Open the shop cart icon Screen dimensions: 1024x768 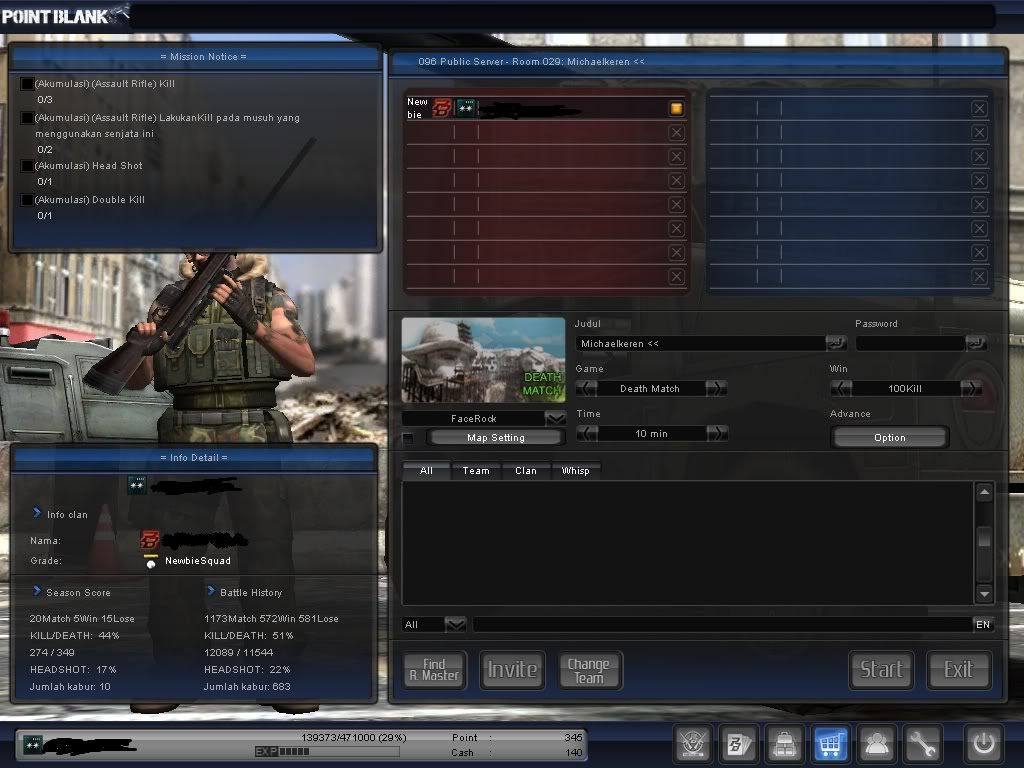(x=830, y=743)
